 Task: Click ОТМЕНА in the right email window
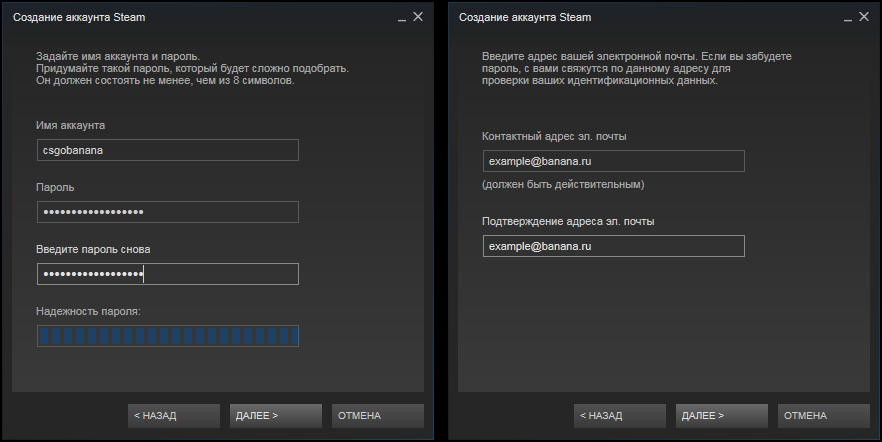[x=824, y=416]
